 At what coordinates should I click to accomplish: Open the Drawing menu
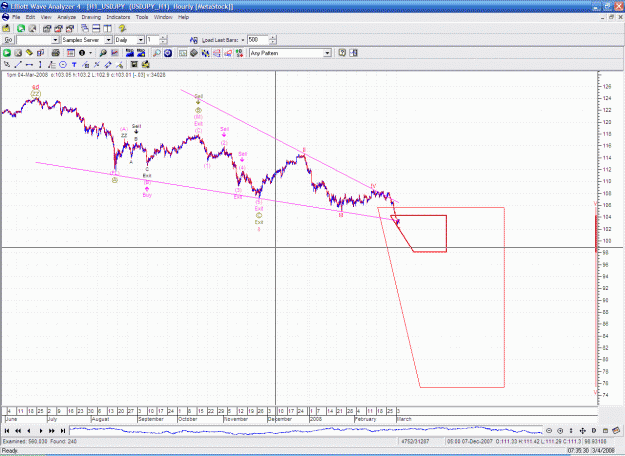pyautogui.click(x=91, y=18)
